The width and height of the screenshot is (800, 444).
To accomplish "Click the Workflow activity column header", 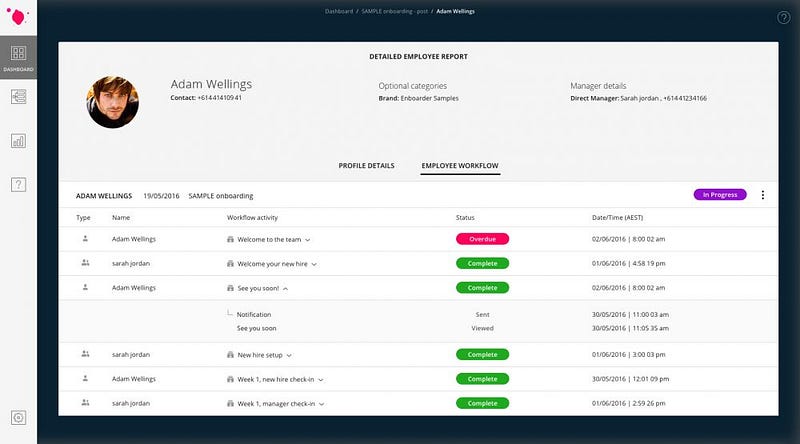I will pyautogui.click(x=252, y=217).
